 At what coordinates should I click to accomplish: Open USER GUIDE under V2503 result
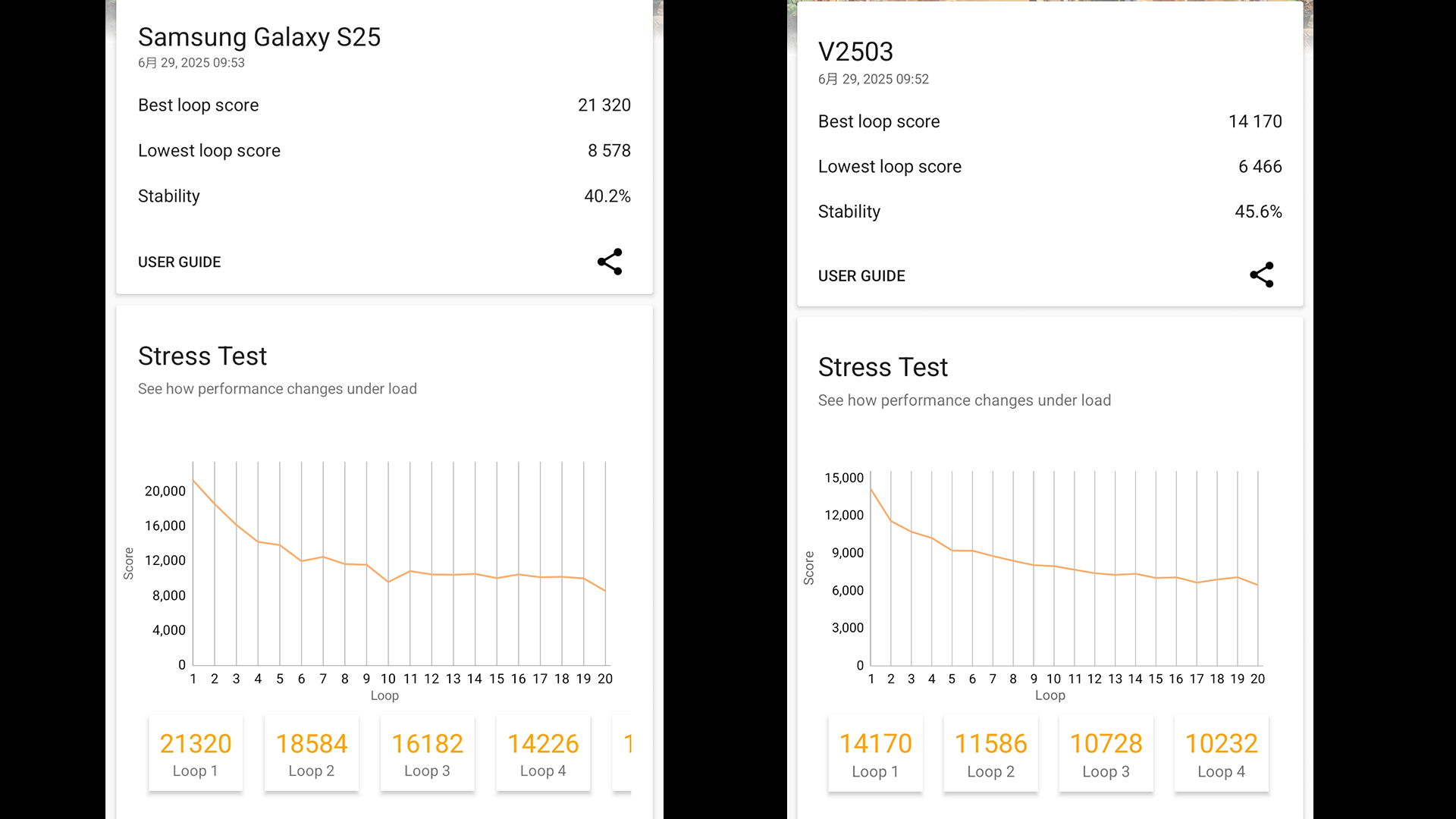pyautogui.click(x=861, y=276)
